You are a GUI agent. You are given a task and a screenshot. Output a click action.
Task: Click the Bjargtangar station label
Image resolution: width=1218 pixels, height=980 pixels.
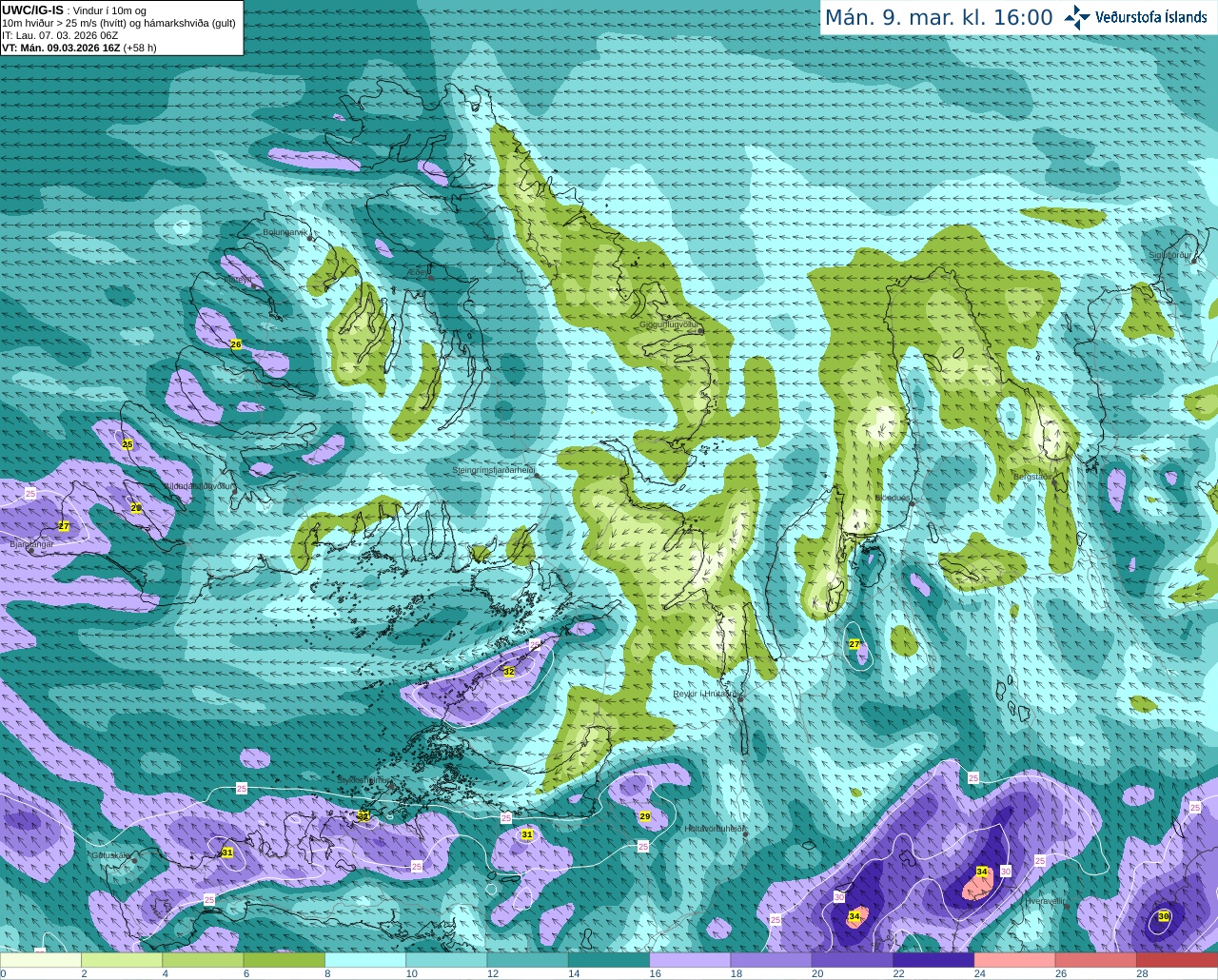point(30,544)
